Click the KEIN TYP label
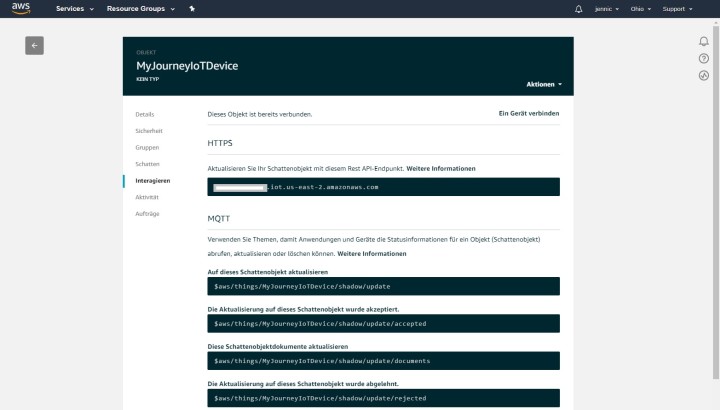Viewport: 720px width, 410px height. coord(147,79)
